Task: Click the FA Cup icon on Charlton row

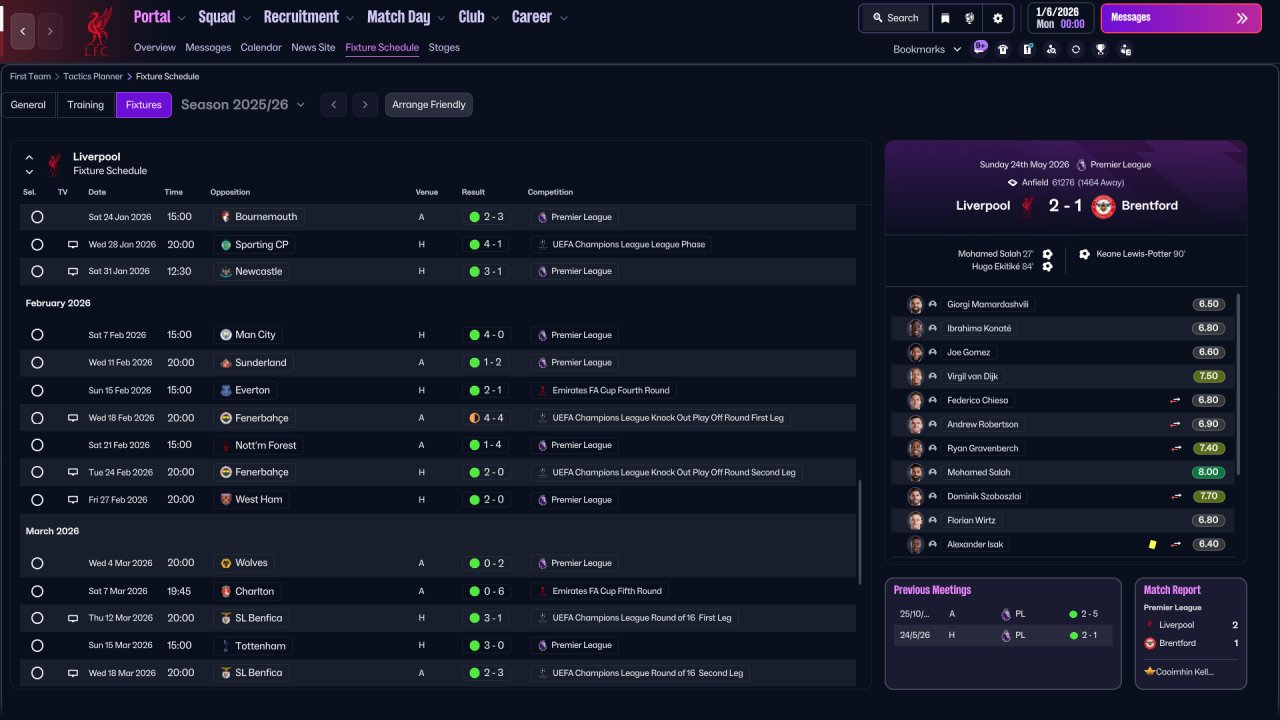Action: [x=542, y=591]
